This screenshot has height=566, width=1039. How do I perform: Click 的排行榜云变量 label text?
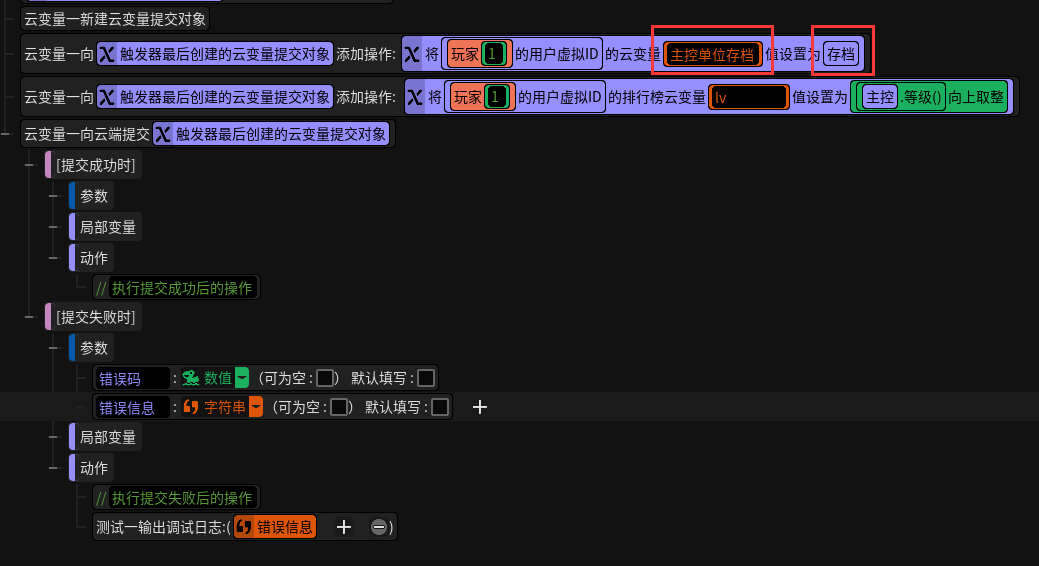657,97
